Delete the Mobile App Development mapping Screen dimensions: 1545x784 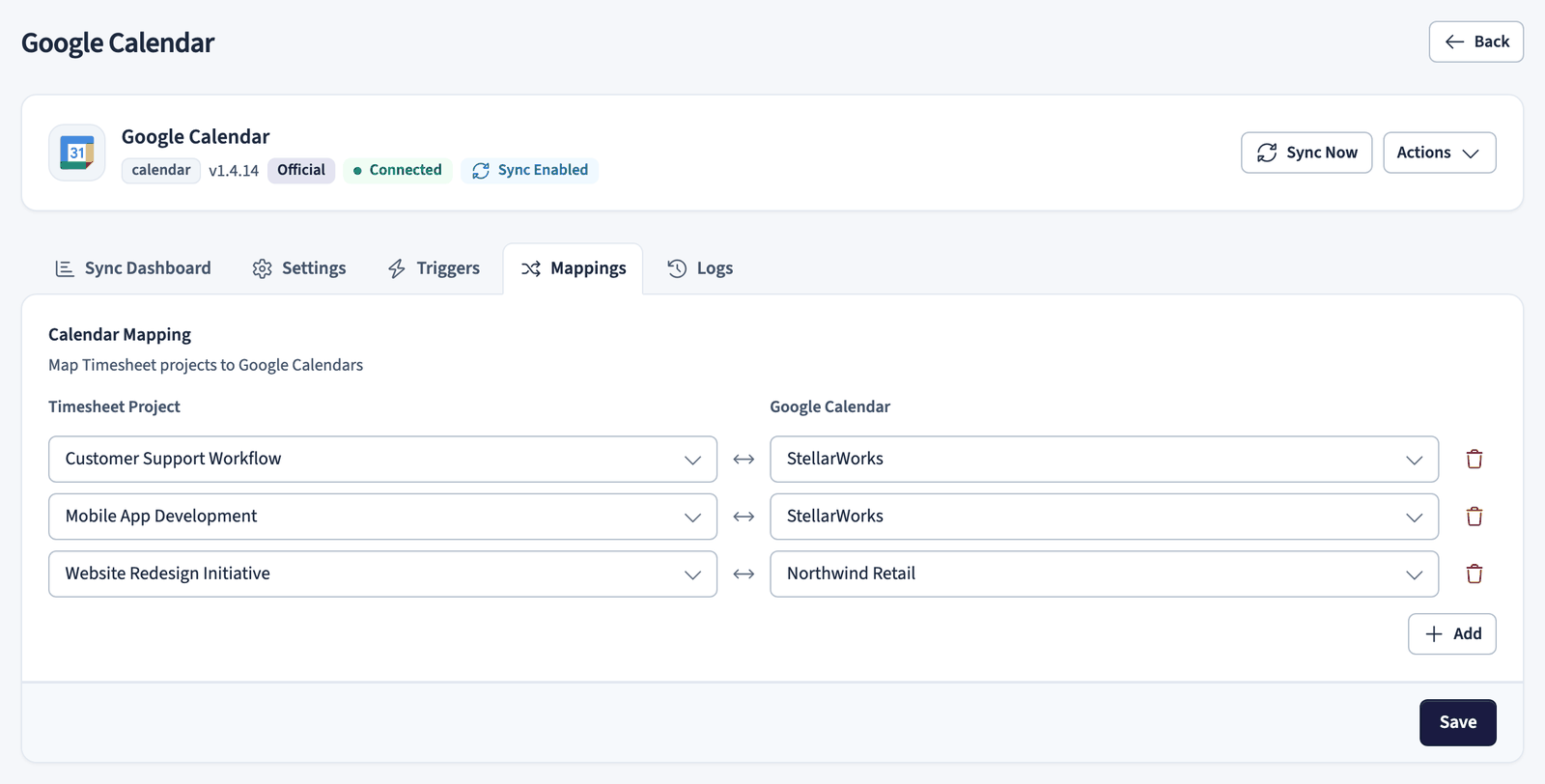1475,517
